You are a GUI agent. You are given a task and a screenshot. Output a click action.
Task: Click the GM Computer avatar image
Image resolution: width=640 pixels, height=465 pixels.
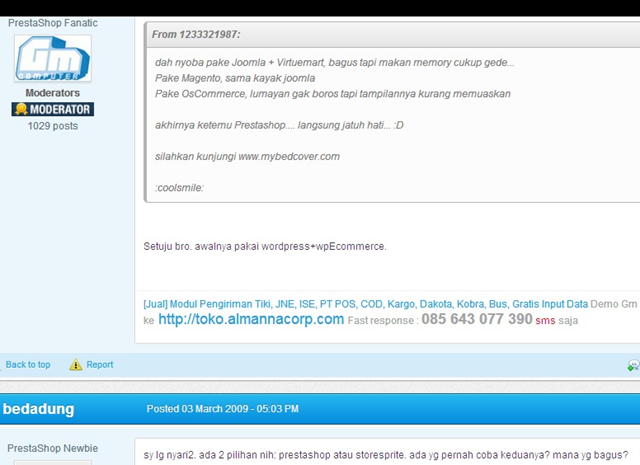tap(53, 58)
